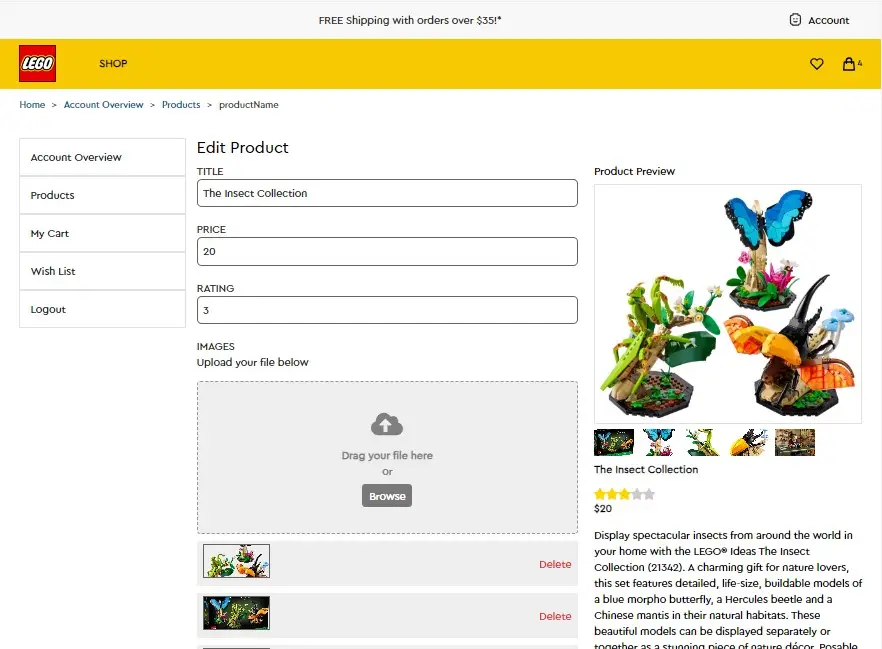882x649 pixels.
Task: Click the Account smiley face icon
Action: pos(795,20)
